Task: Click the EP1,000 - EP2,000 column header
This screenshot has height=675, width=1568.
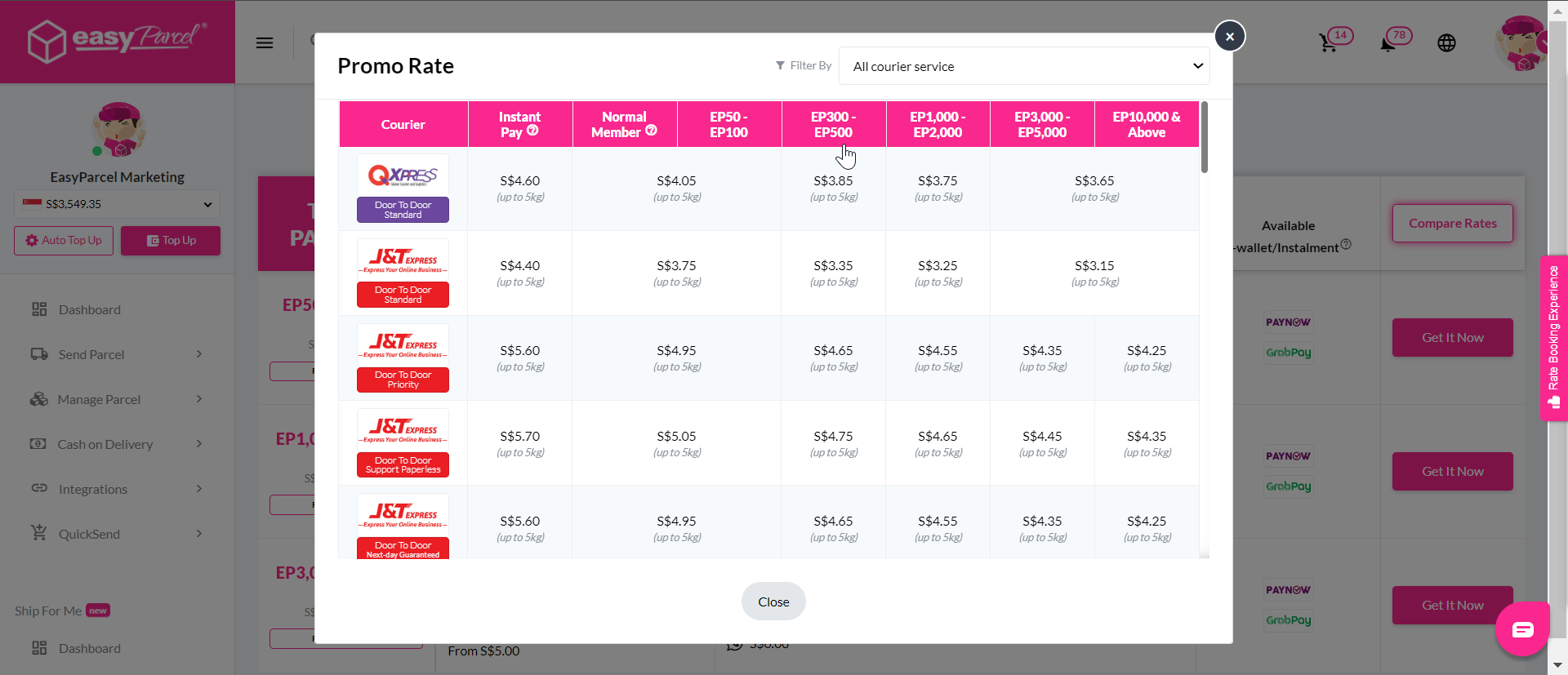Action: [x=938, y=124]
